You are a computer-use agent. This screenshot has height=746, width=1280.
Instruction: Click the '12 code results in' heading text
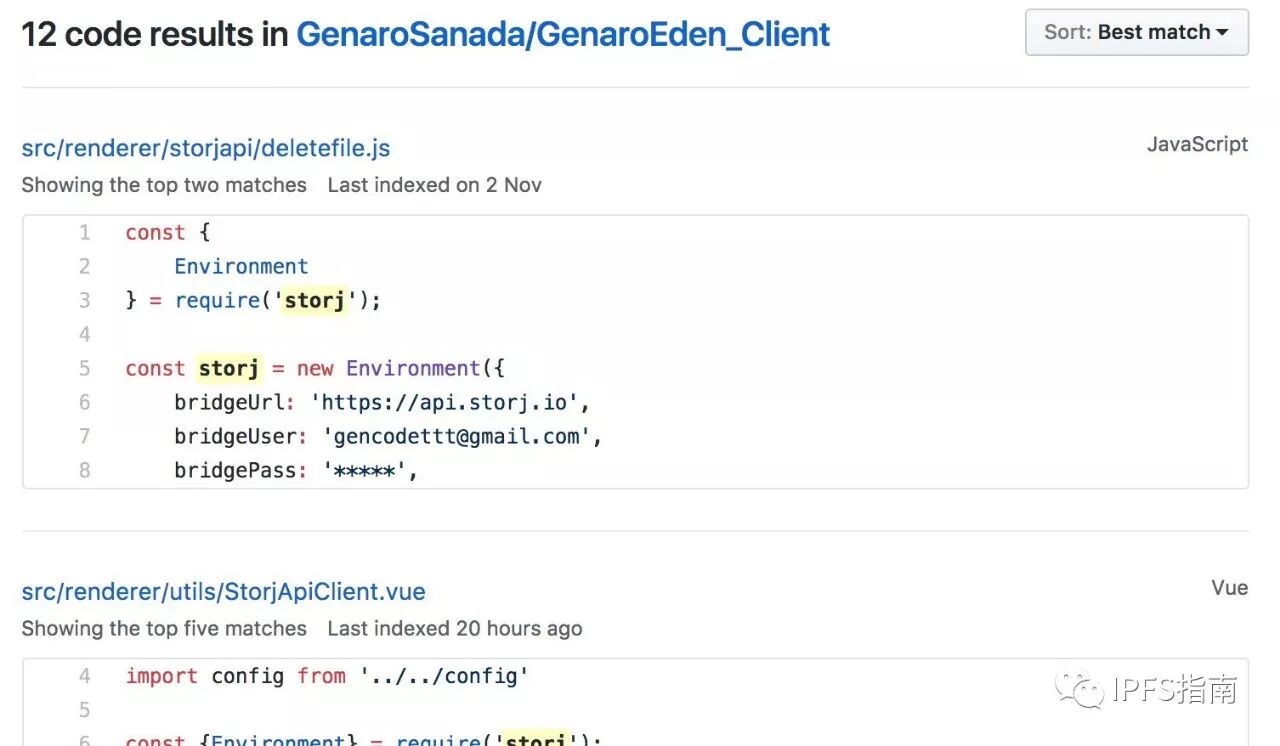click(156, 35)
